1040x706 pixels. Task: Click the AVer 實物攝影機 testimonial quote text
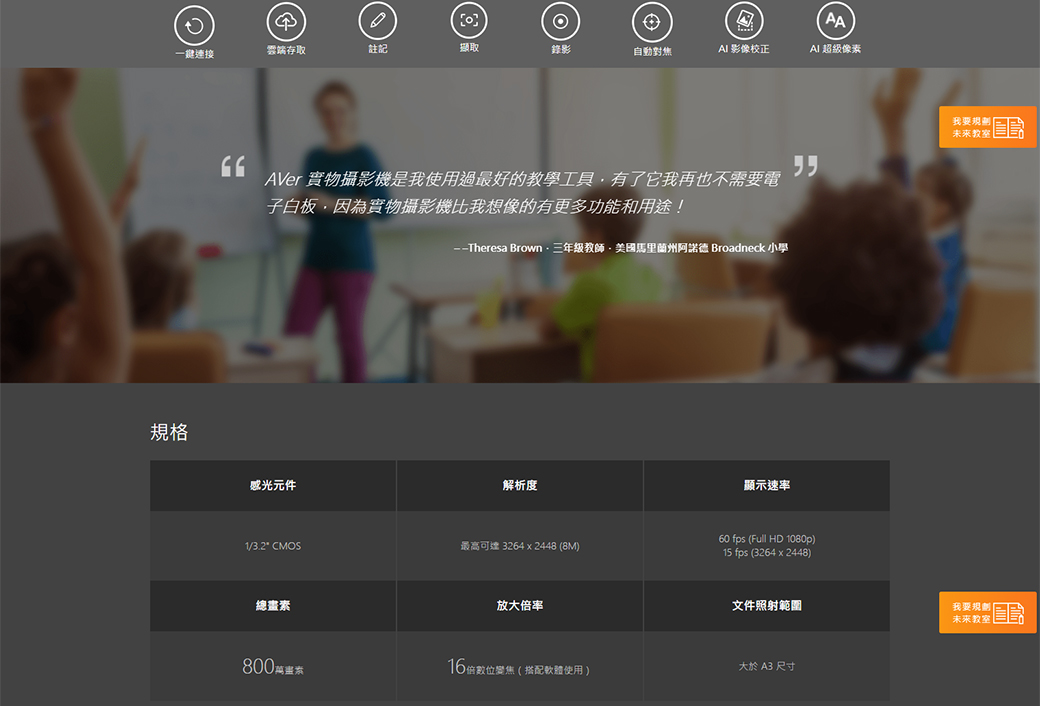(523, 193)
